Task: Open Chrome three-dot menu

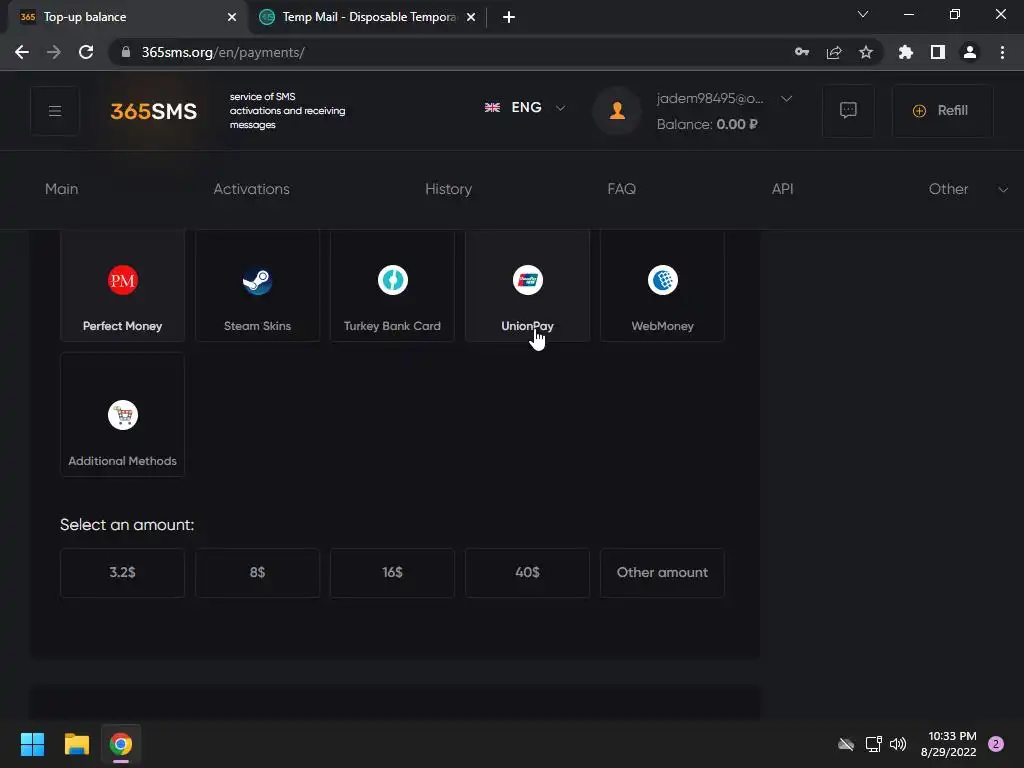Action: point(1002,52)
